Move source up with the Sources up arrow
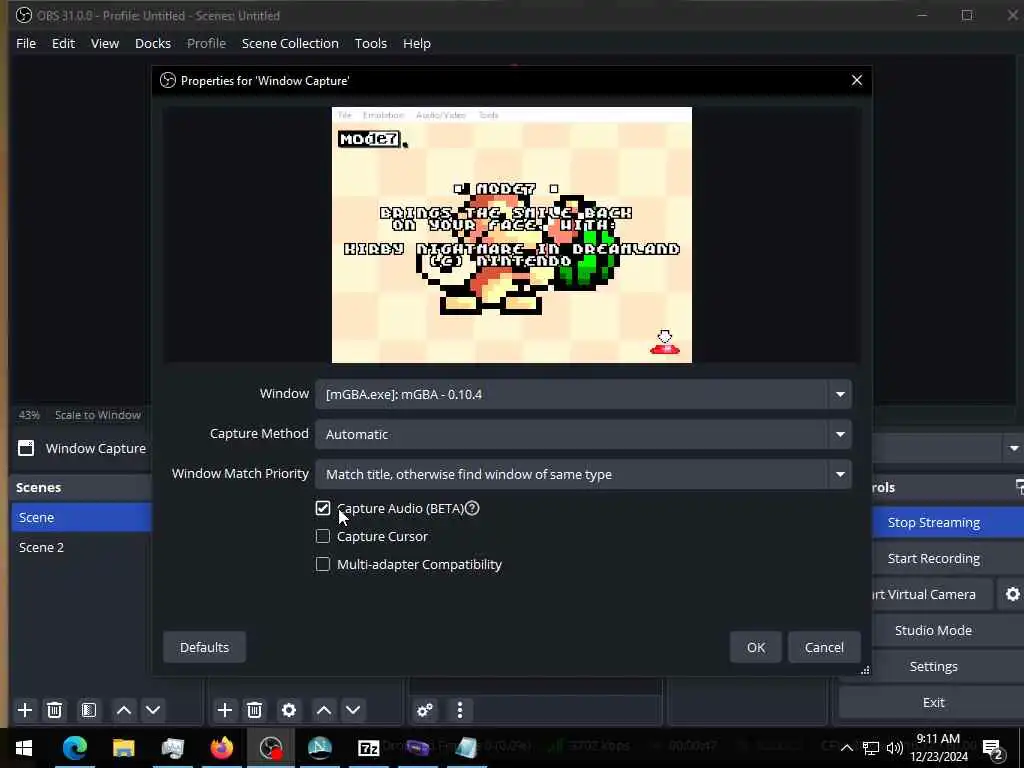 click(x=324, y=710)
